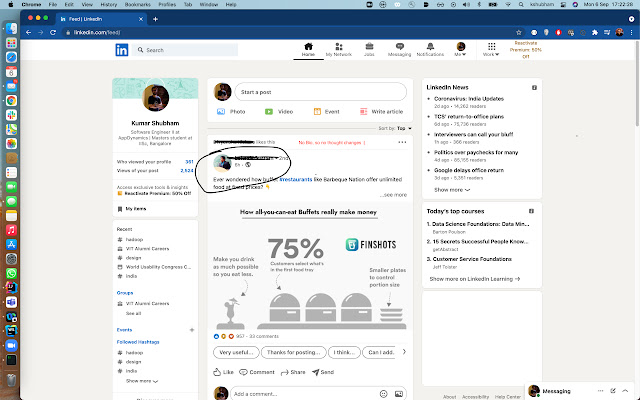Open My items bookmark

click(x=132, y=209)
